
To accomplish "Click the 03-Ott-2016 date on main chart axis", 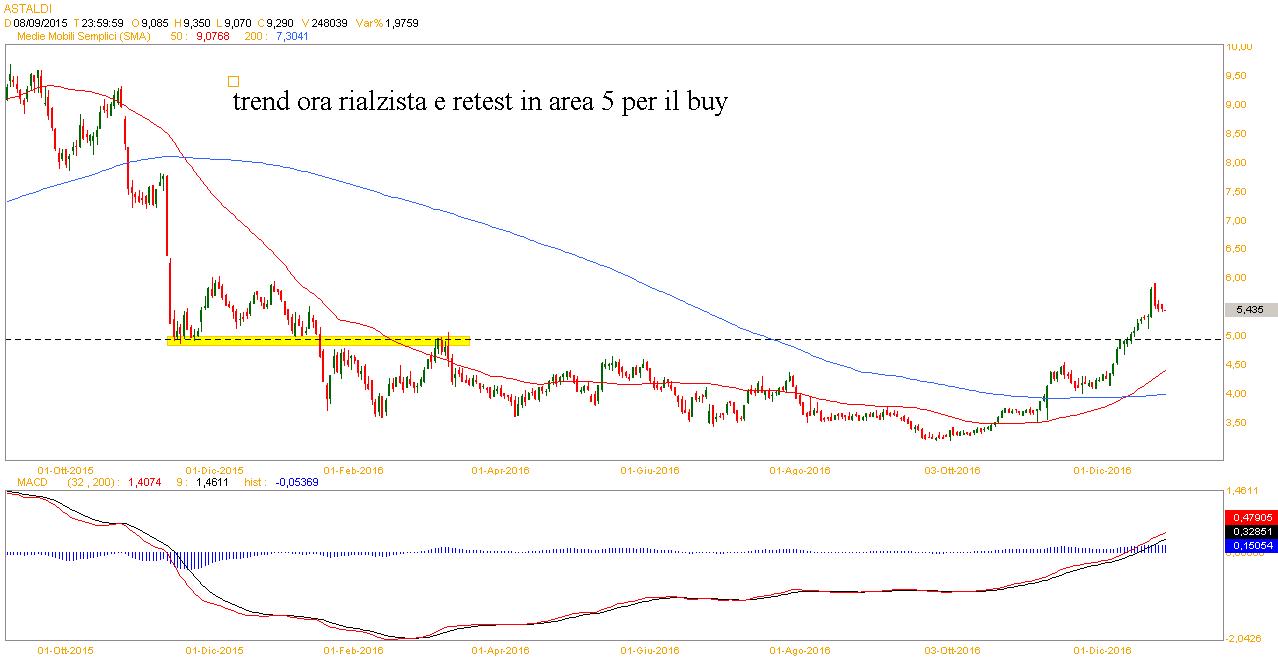I will pos(952,469).
